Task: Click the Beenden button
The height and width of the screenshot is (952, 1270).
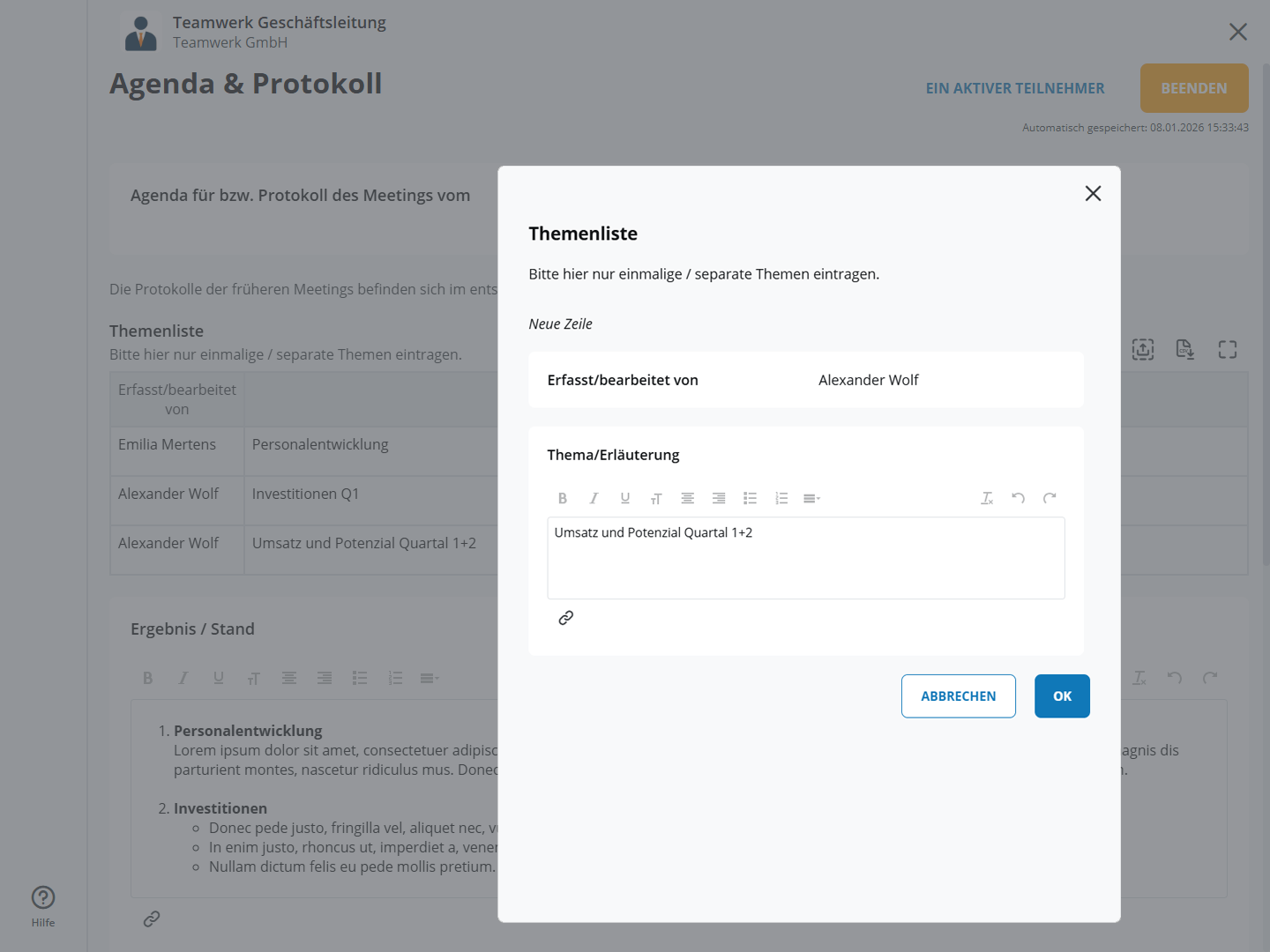Action: tap(1193, 88)
